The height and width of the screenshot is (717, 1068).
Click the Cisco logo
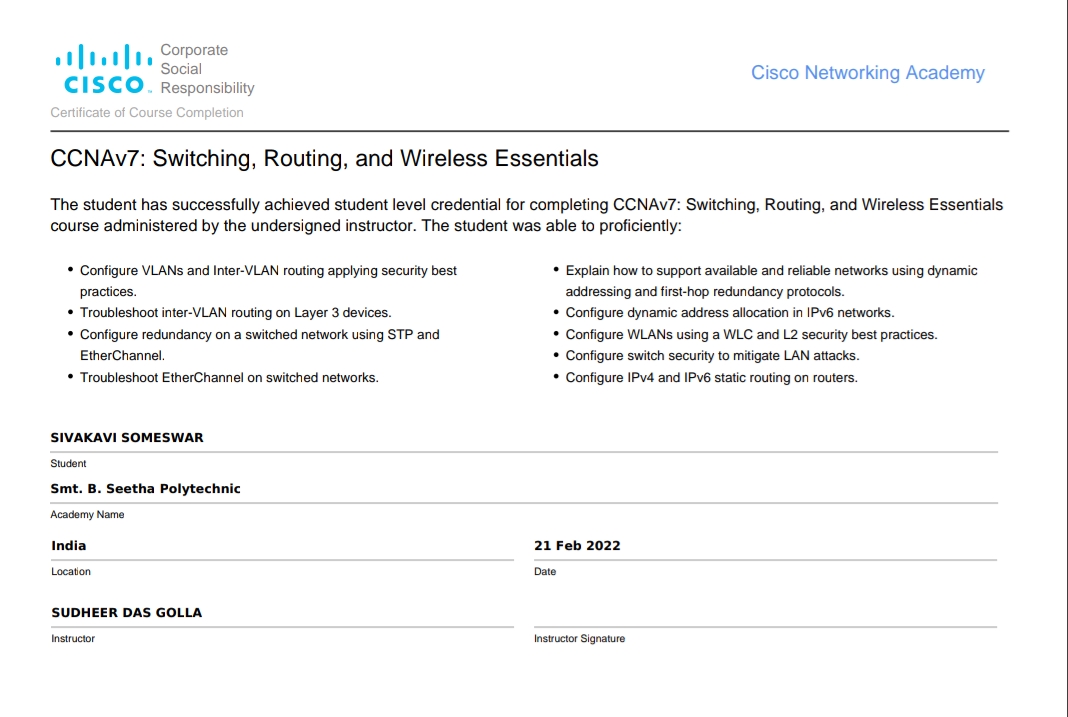[103, 69]
